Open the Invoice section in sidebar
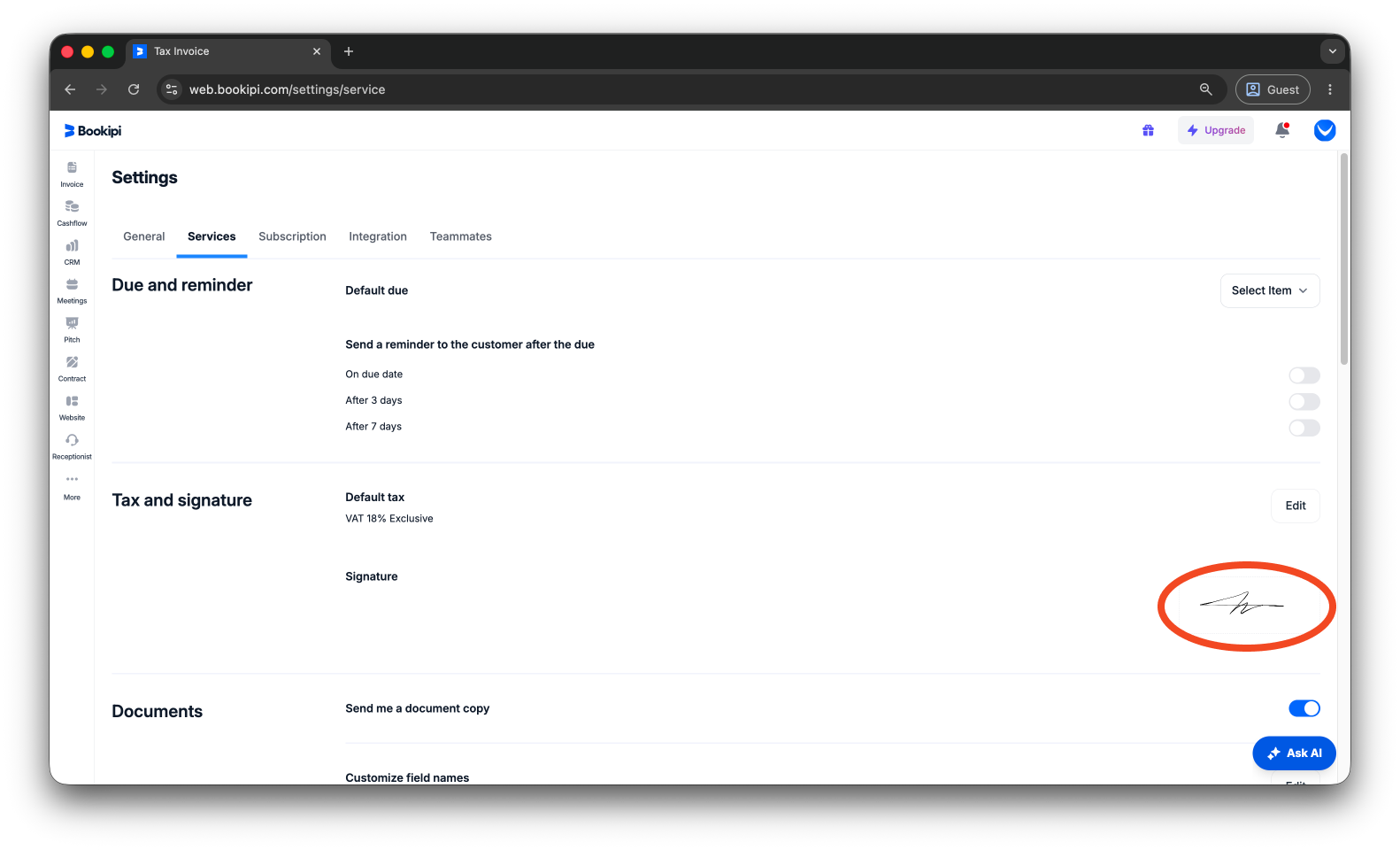Viewport: 1400px width, 850px height. 72,174
